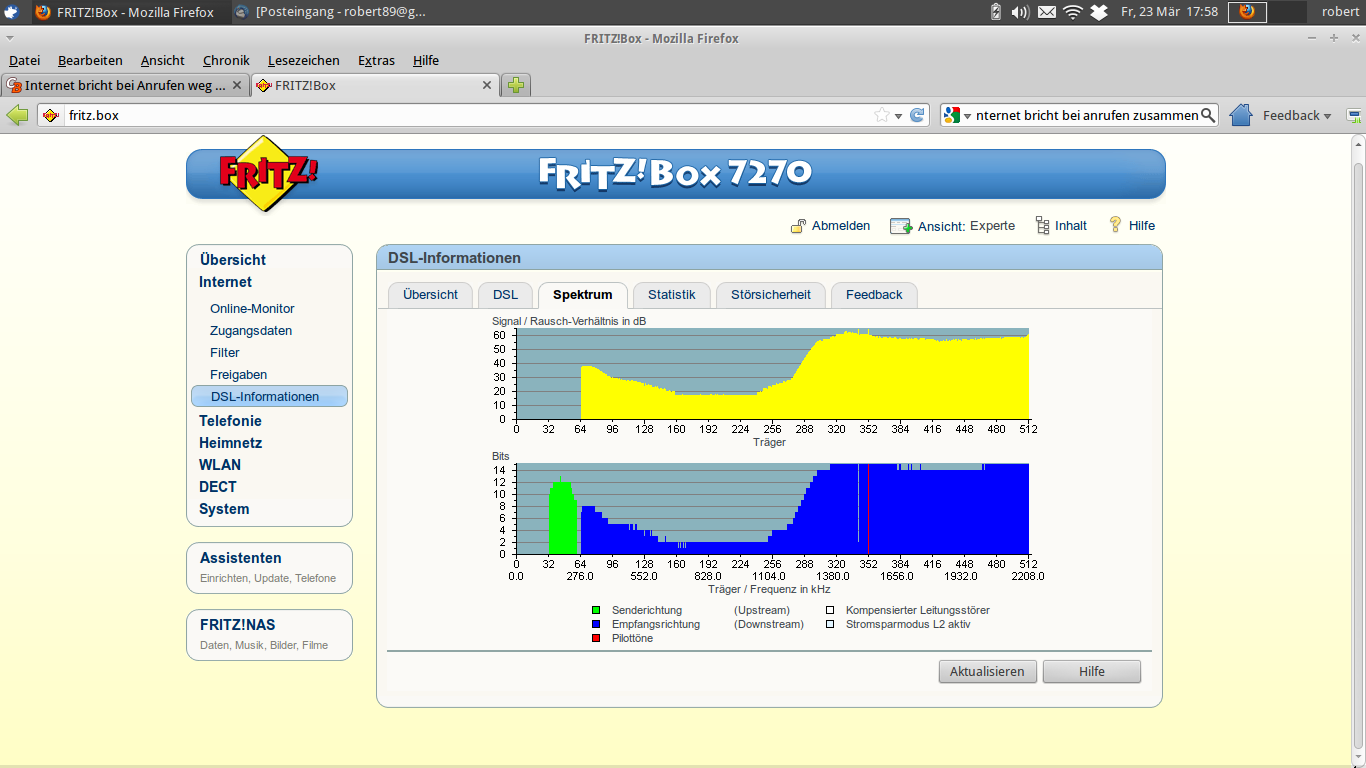Open the Assistenten panel

point(269,568)
